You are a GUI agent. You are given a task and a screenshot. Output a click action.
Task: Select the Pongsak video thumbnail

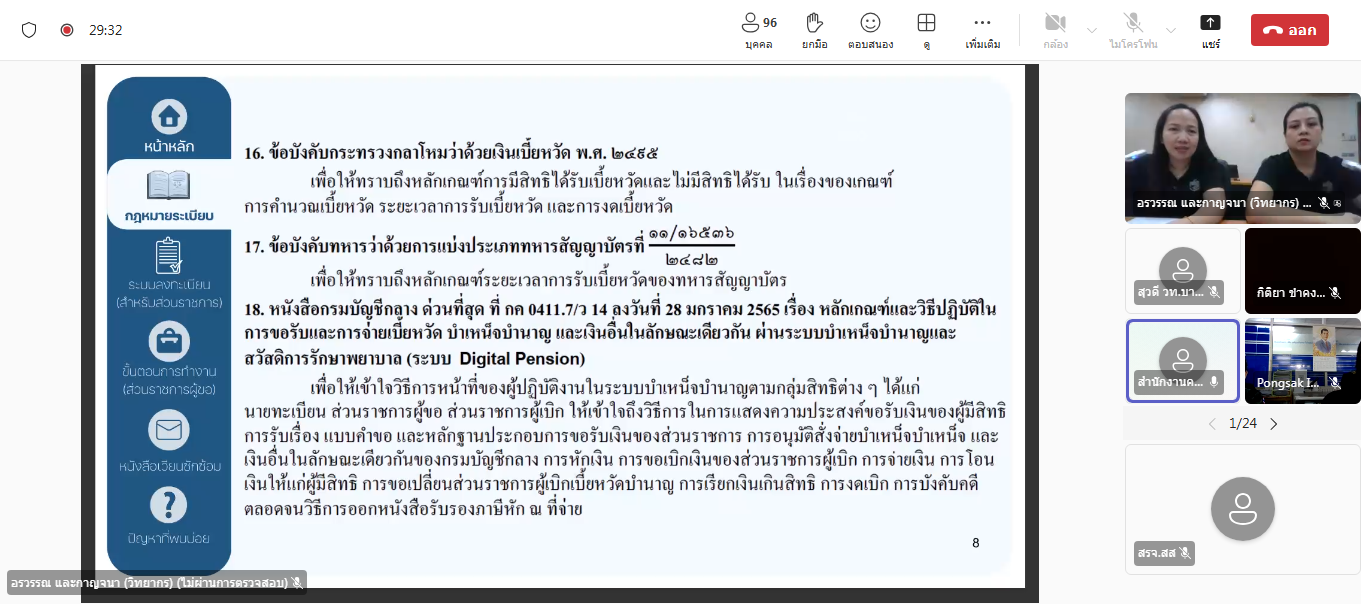coord(1302,360)
